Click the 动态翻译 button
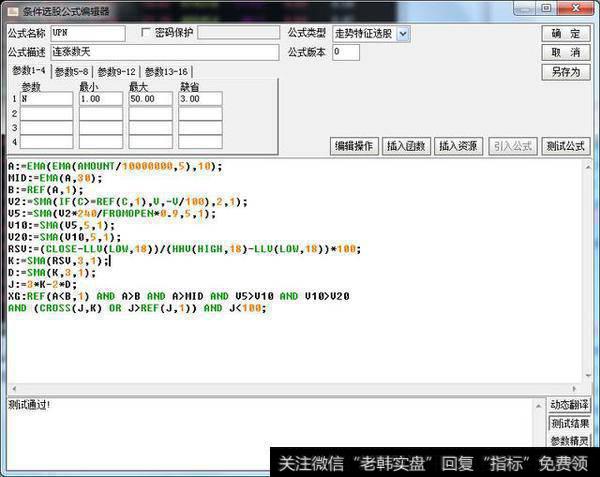Screen dimensions: 600x477 point(569,405)
